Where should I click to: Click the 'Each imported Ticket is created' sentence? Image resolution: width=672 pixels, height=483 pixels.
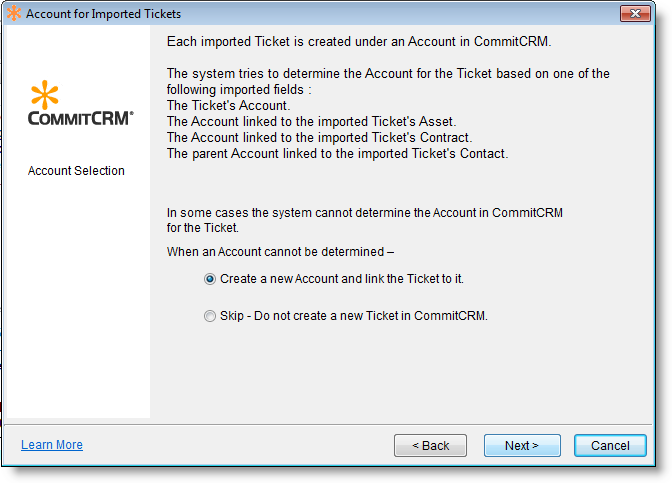pyautogui.click(x=359, y=44)
